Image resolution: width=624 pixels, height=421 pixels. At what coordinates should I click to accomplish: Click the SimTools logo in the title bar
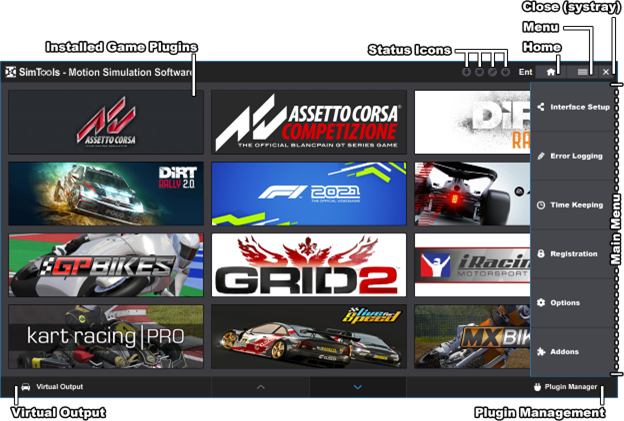point(10,72)
